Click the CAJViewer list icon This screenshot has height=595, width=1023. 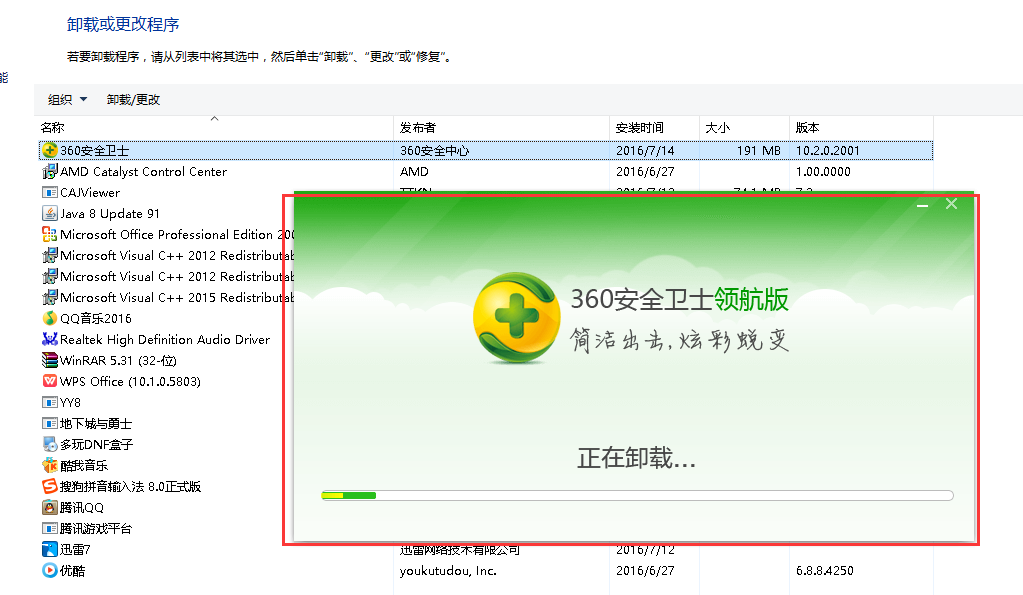tap(50, 192)
